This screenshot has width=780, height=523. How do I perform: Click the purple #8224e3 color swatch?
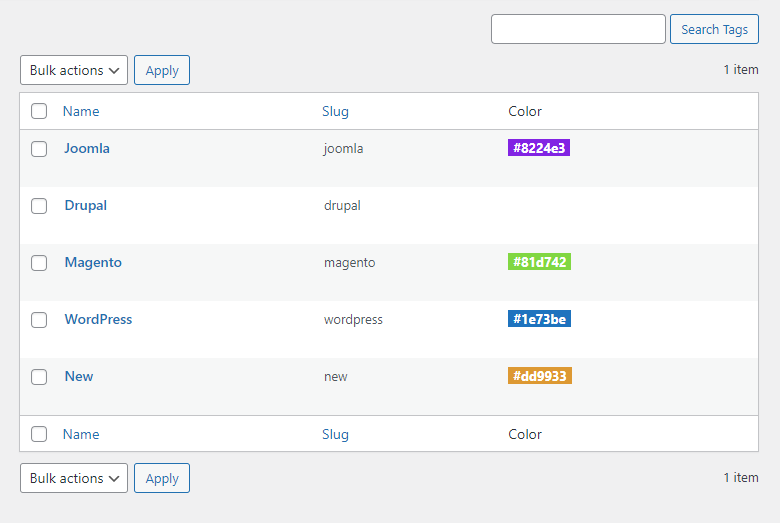click(x=539, y=148)
